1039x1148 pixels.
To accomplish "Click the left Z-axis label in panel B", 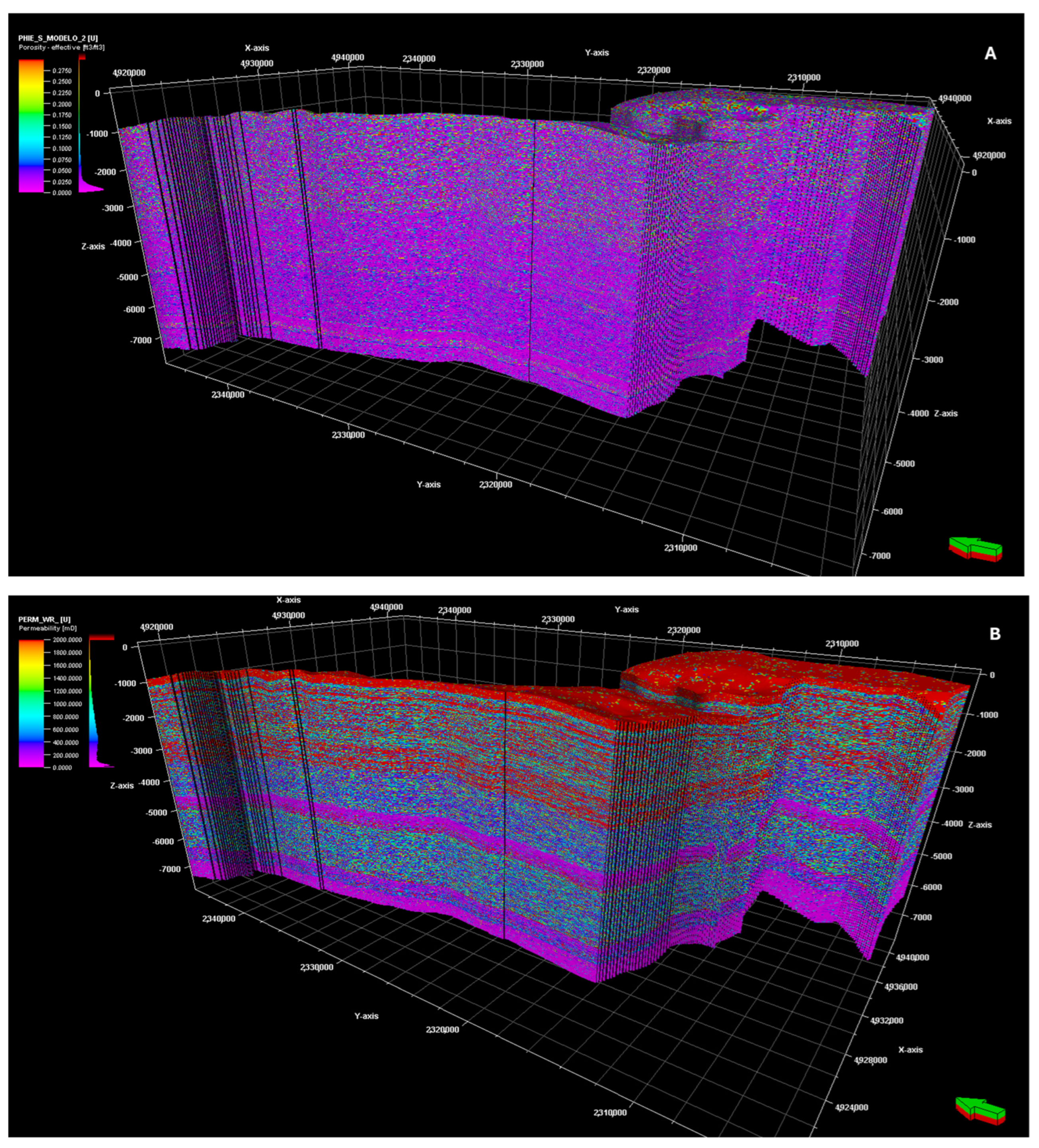I will pyautogui.click(x=122, y=785).
